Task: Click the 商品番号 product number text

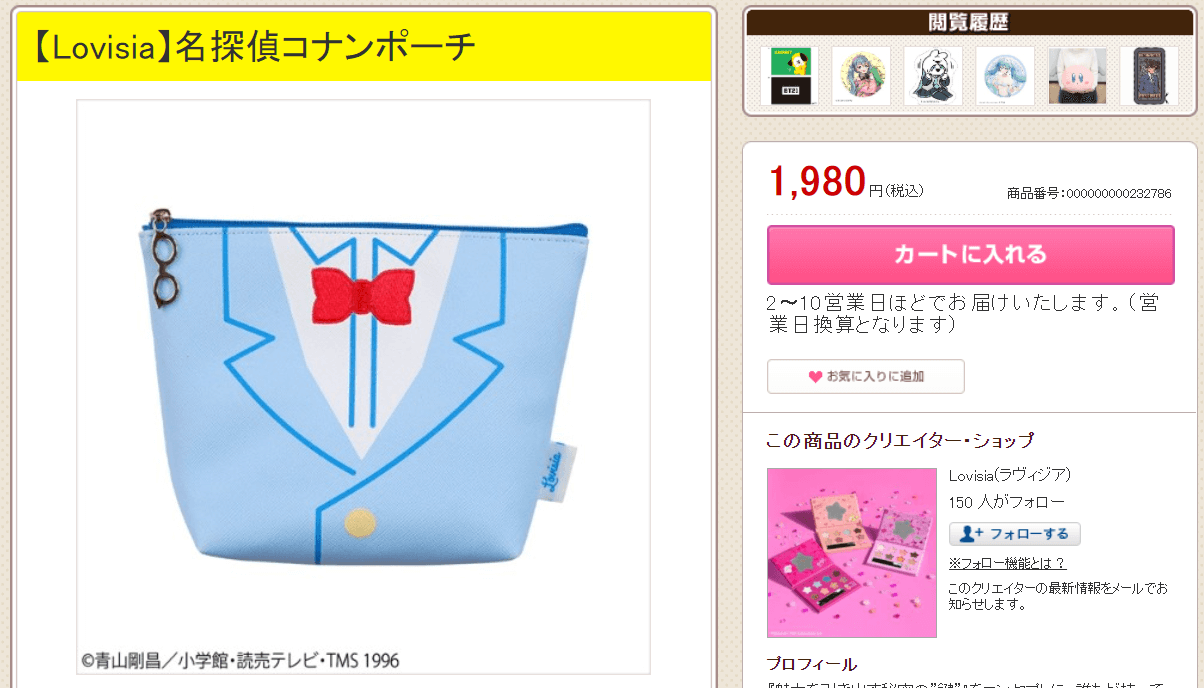Action: coord(1089,193)
